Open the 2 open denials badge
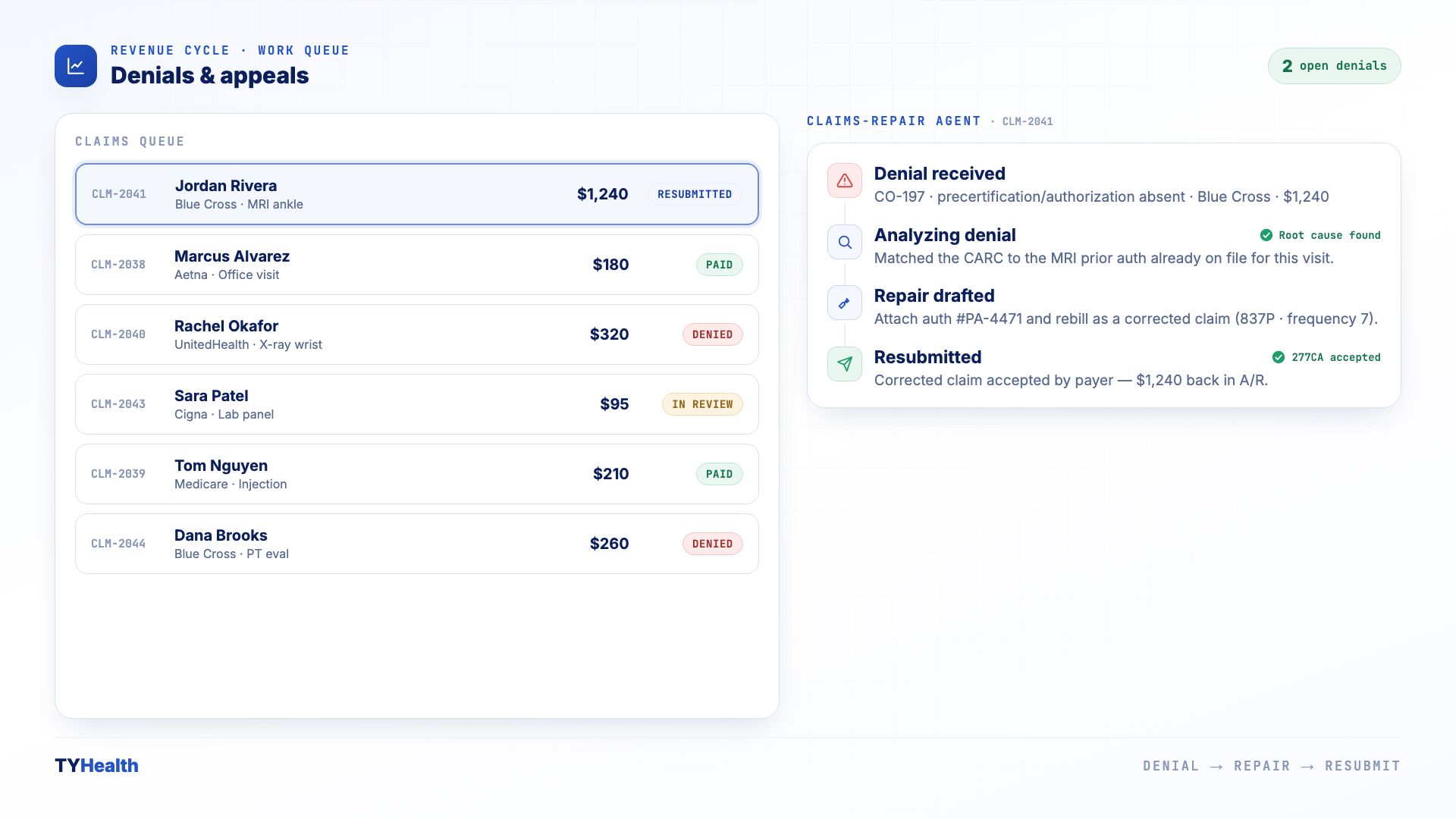This screenshot has height=819, width=1456. pyautogui.click(x=1334, y=66)
